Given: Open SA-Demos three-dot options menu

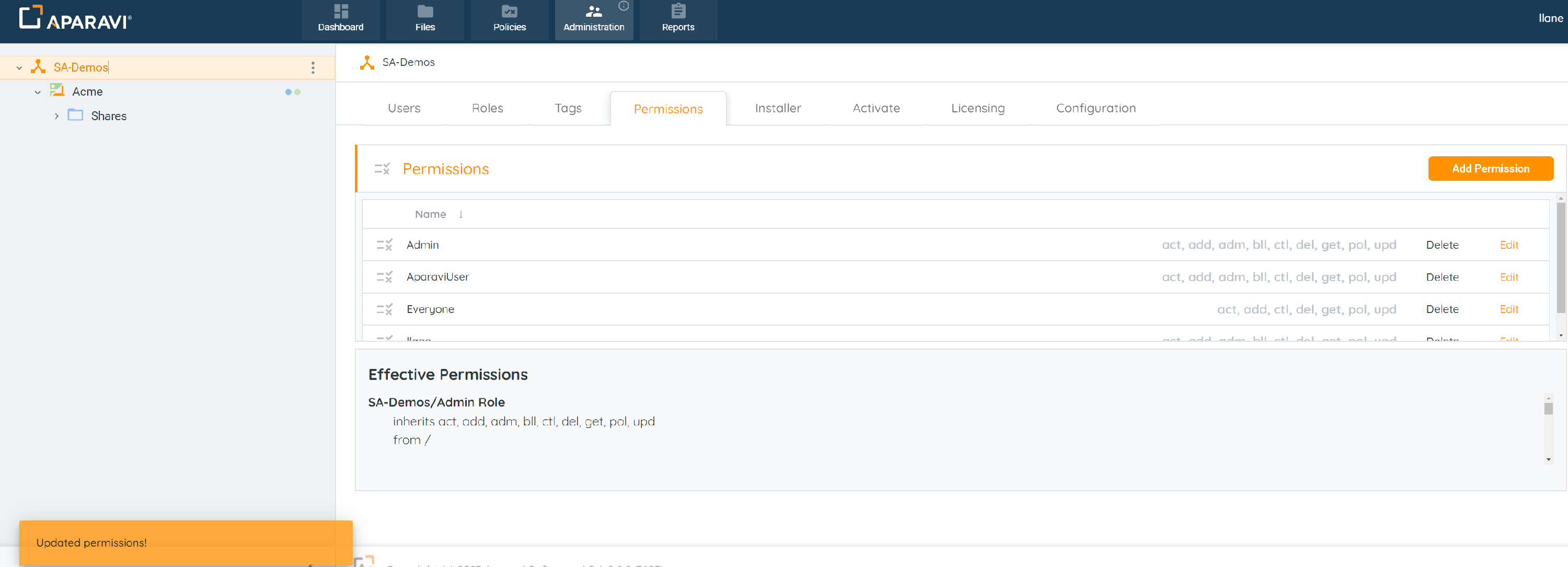Looking at the screenshot, I should 313,67.
